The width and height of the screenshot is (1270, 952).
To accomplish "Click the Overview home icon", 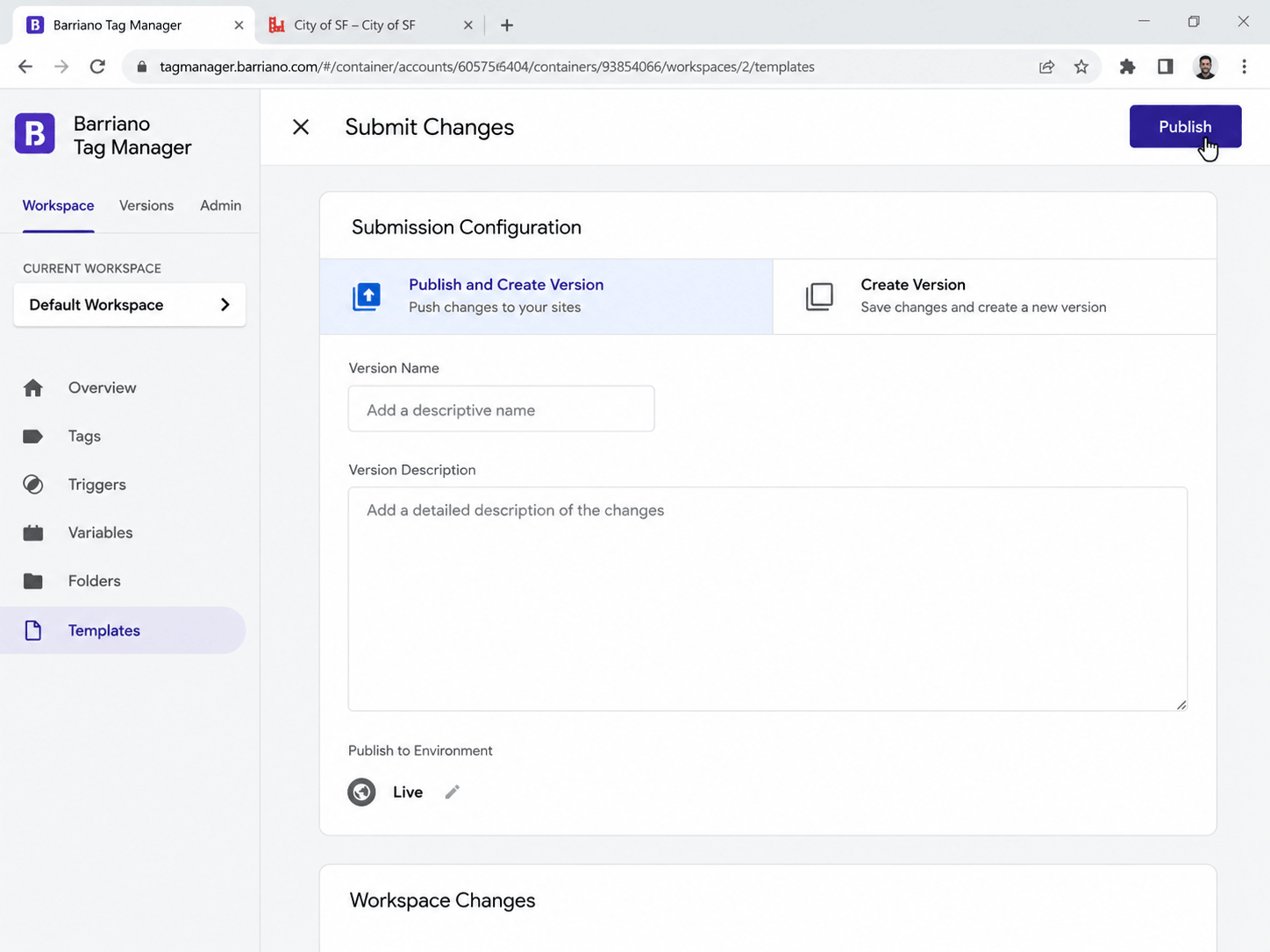I will (33, 387).
